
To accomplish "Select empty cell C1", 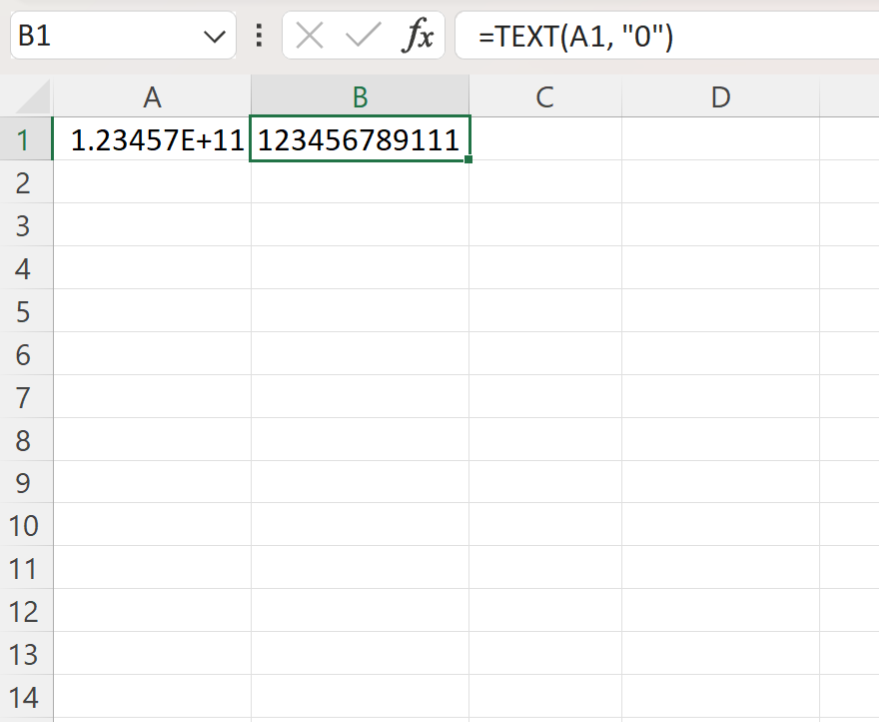I will (x=545, y=139).
